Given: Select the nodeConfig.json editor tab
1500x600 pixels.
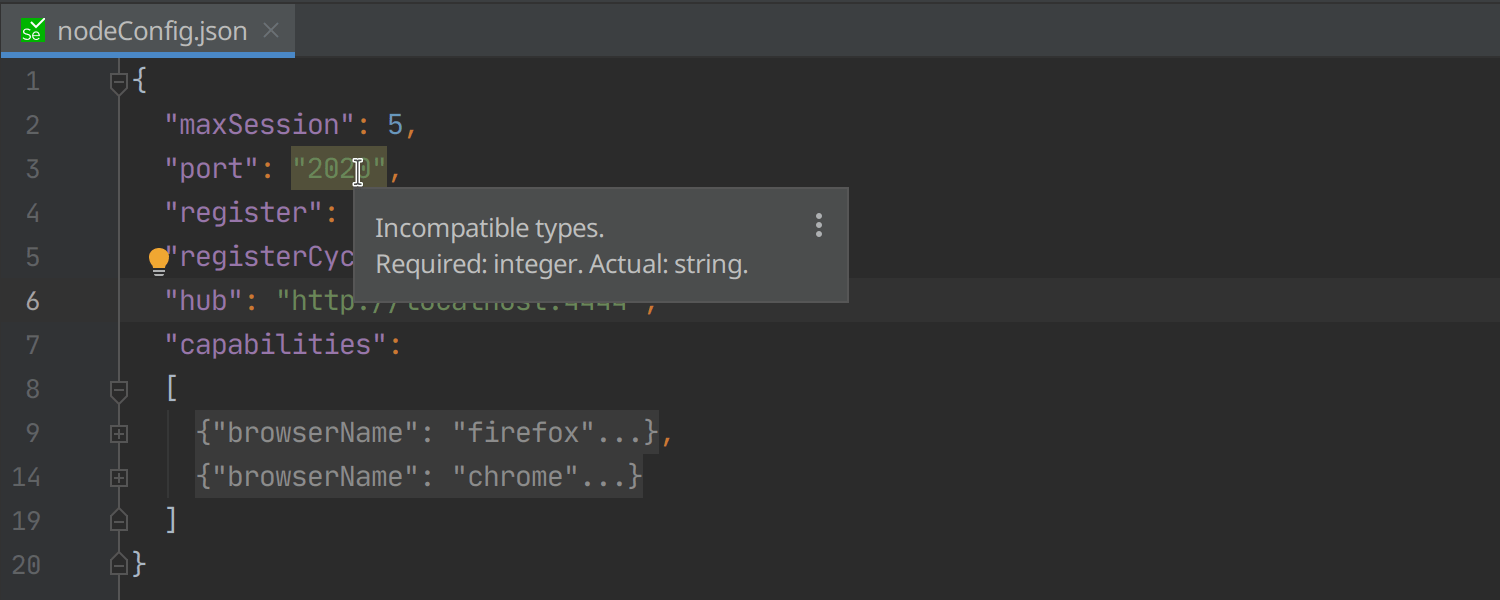Looking at the screenshot, I should 152,30.
